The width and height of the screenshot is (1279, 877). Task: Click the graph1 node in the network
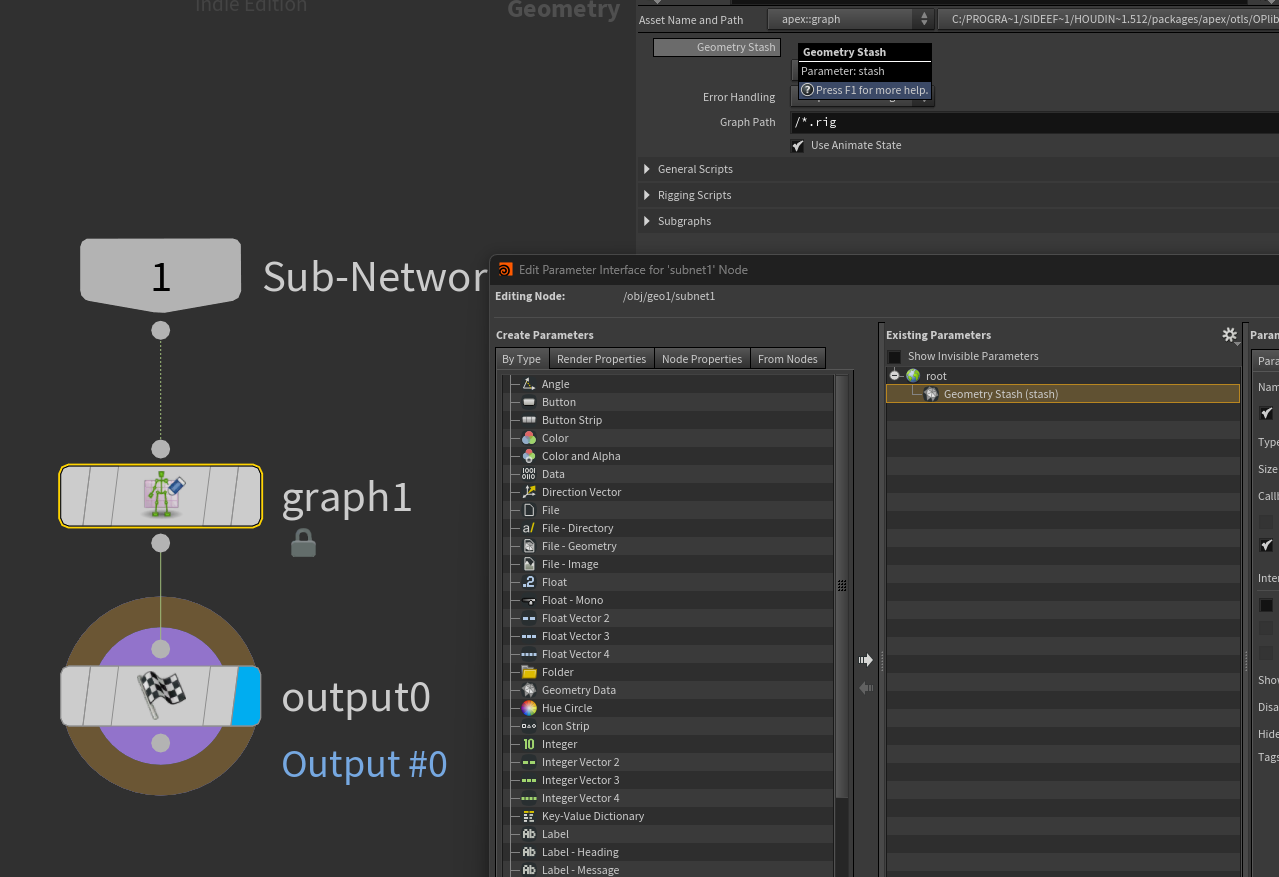(x=161, y=496)
